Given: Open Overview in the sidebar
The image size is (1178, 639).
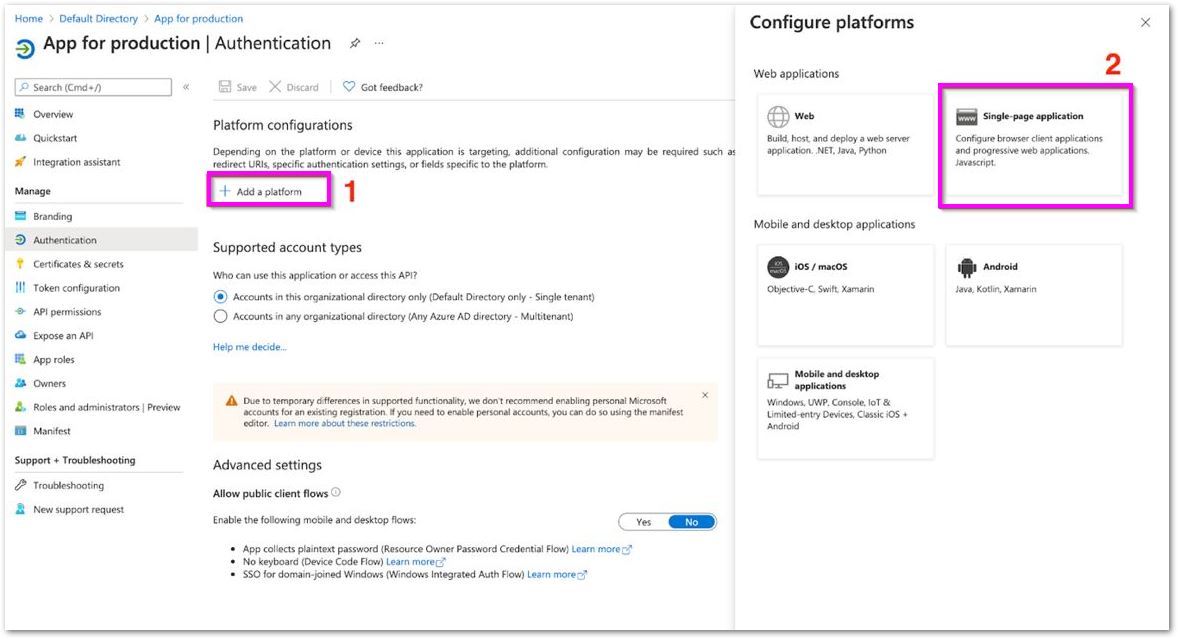Looking at the screenshot, I should (x=53, y=114).
